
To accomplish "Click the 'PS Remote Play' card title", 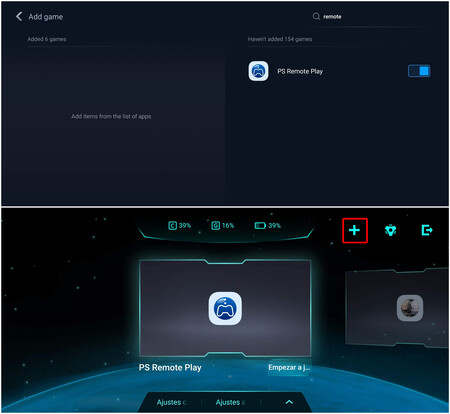I will [170, 368].
